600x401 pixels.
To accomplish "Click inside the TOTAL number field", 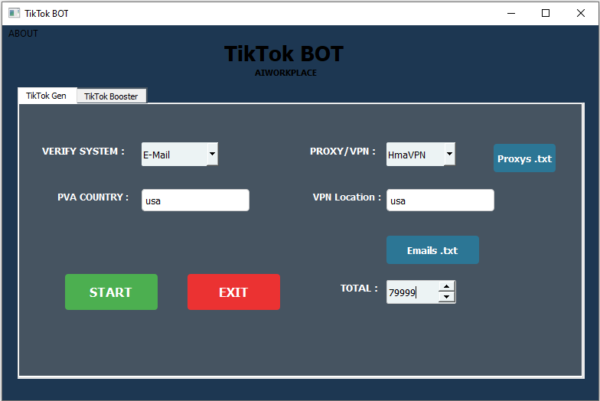I will [x=412, y=292].
